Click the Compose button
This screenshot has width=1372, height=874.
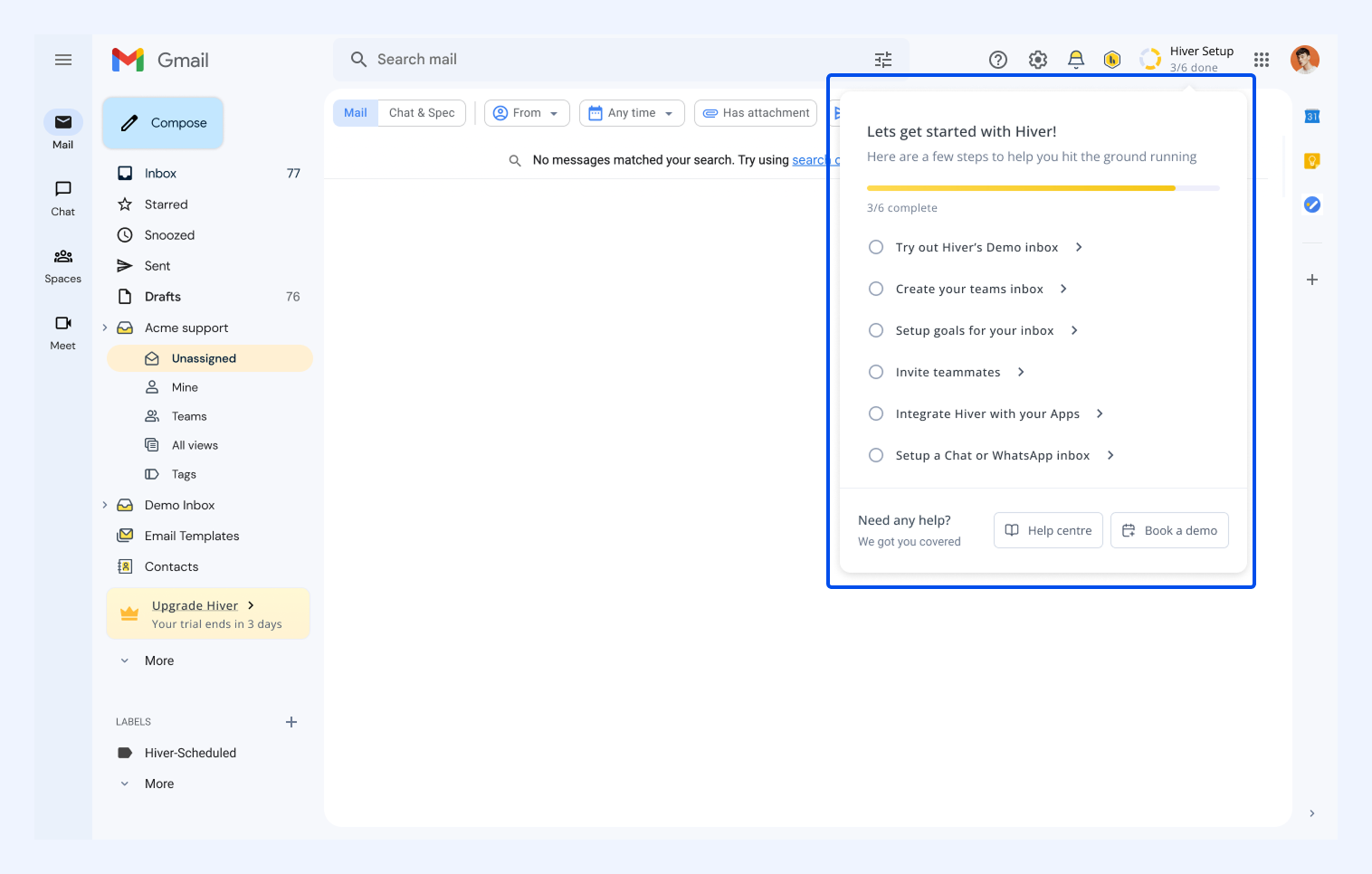(x=163, y=123)
